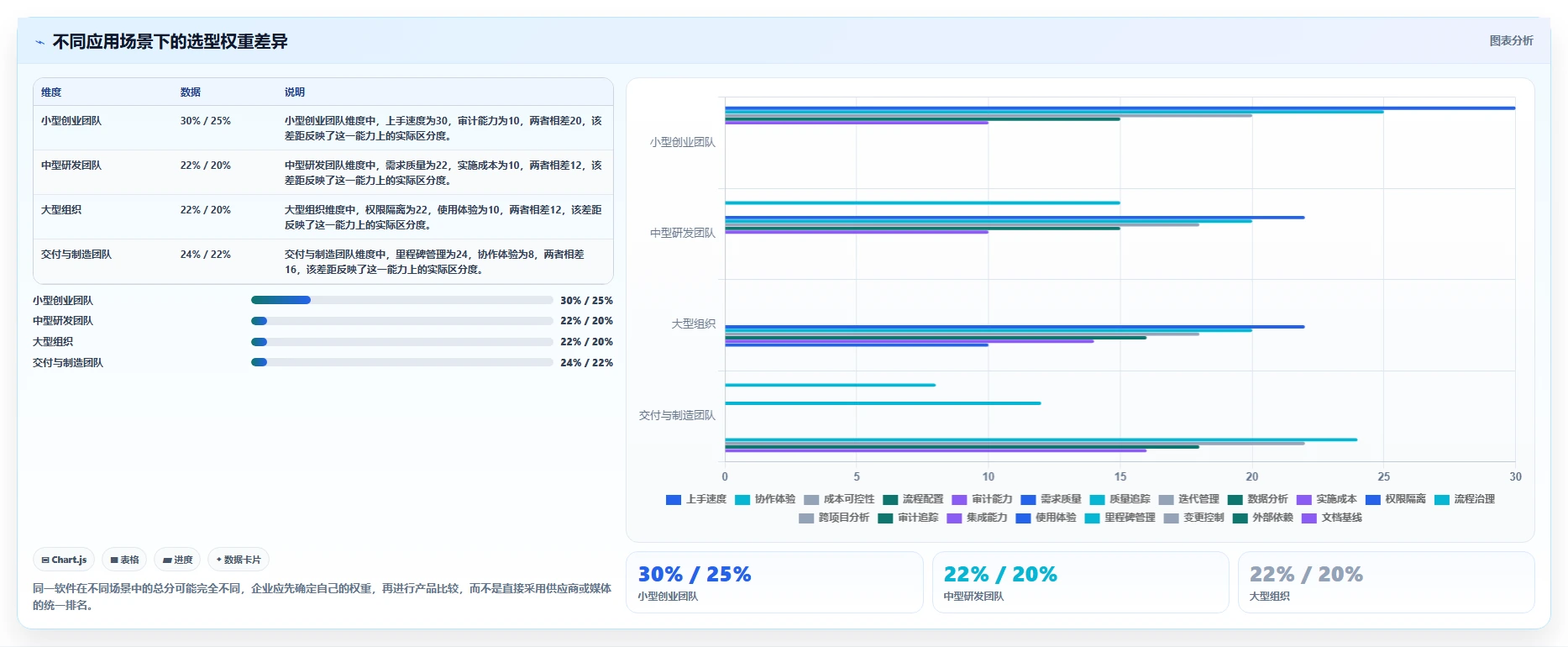Click the description mentioning 权限隔离为22
This screenshot has height=647, width=1568.
pos(443,218)
